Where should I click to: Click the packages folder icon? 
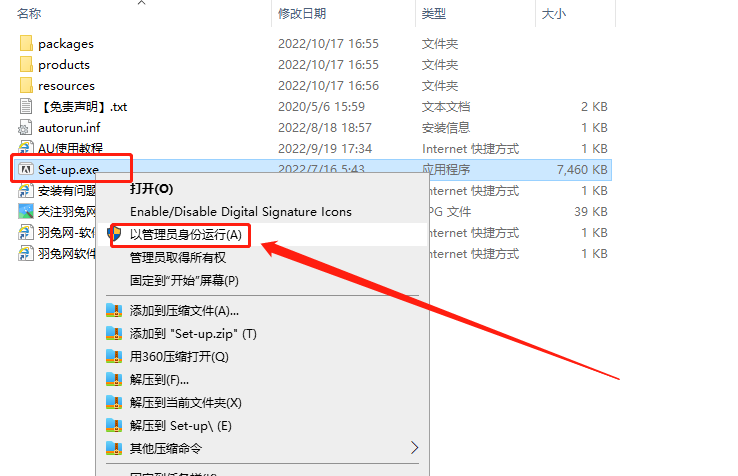point(26,44)
